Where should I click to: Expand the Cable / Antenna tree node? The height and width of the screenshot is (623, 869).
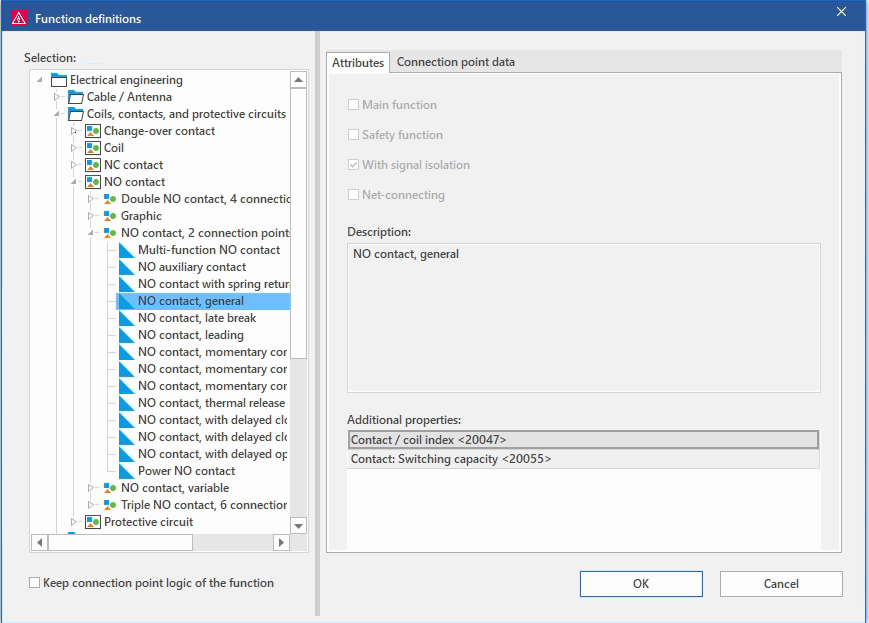[x=57, y=97]
